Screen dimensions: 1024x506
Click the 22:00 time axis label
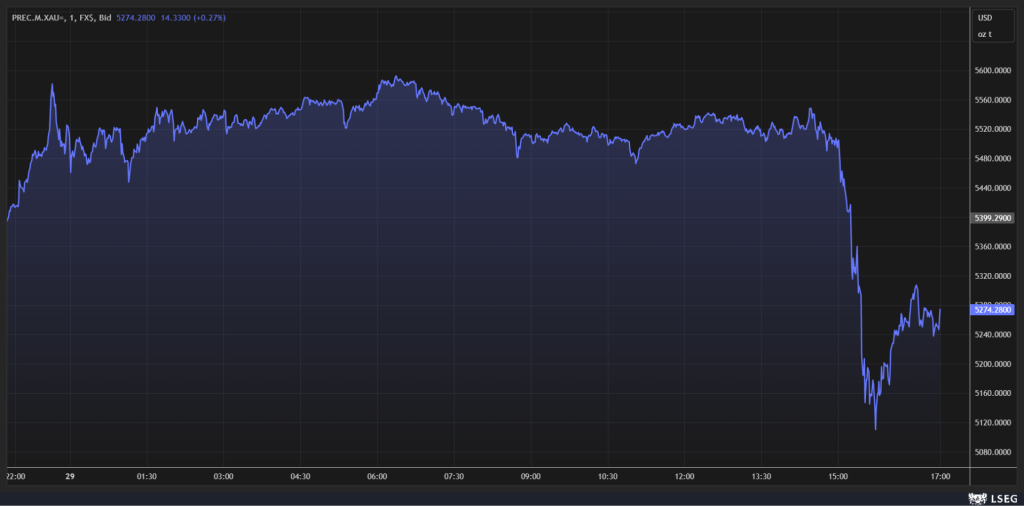[18, 476]
